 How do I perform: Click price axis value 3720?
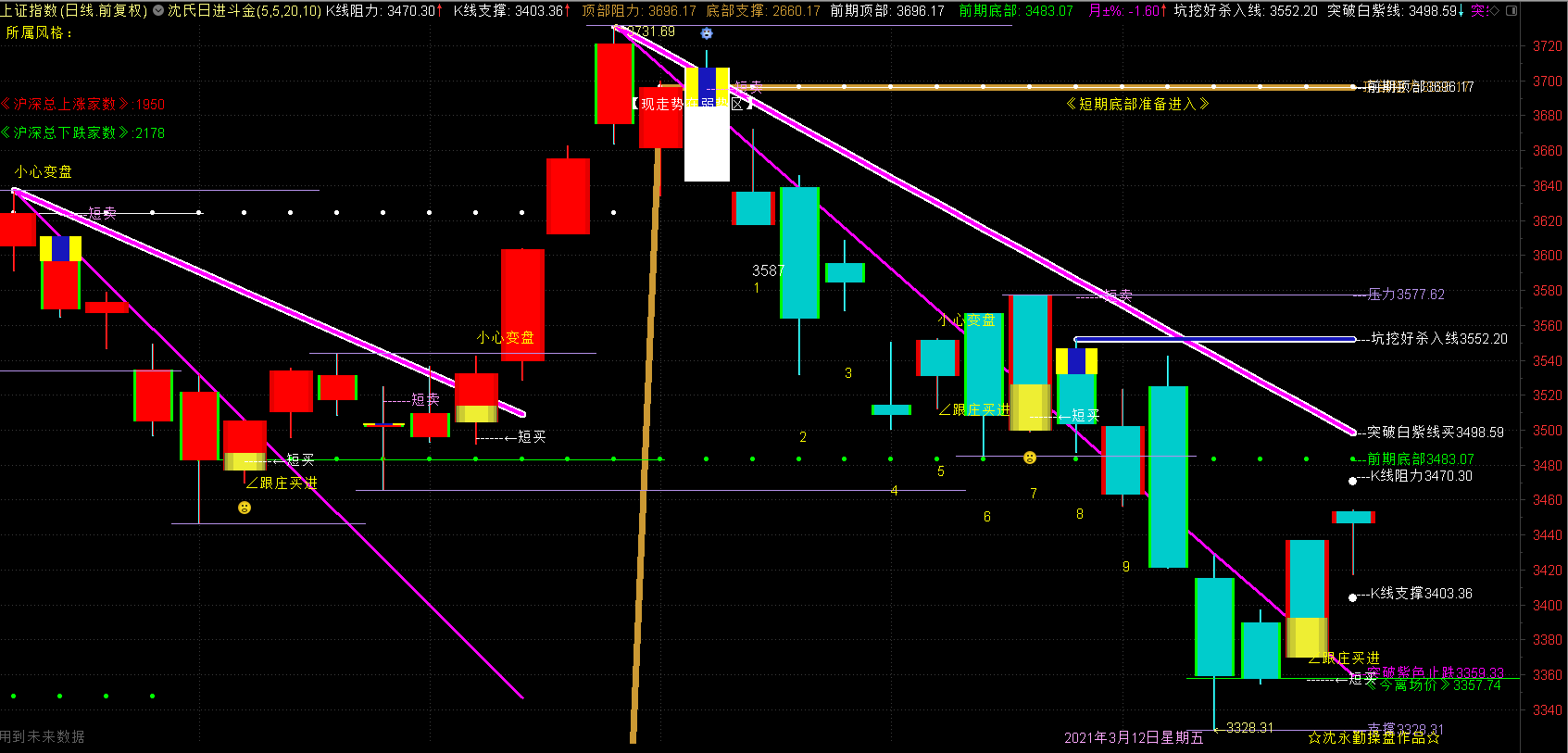coord(1548,46)
